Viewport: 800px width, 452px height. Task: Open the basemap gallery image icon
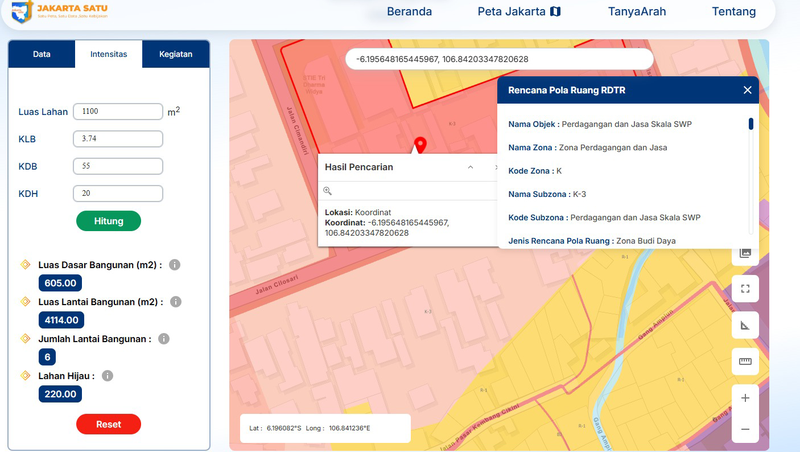point(745,253)
